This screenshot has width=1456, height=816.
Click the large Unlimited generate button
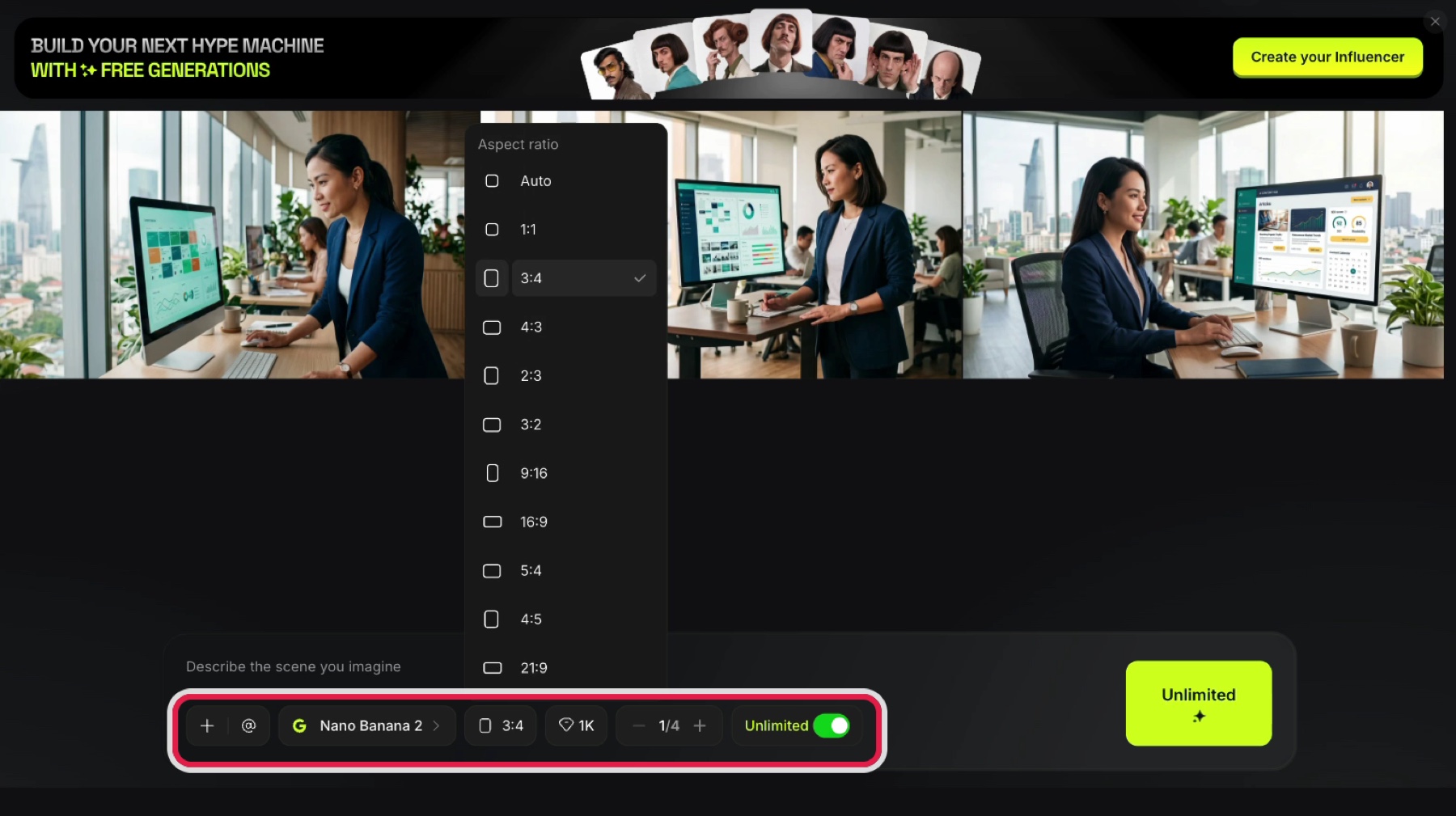1199,703
